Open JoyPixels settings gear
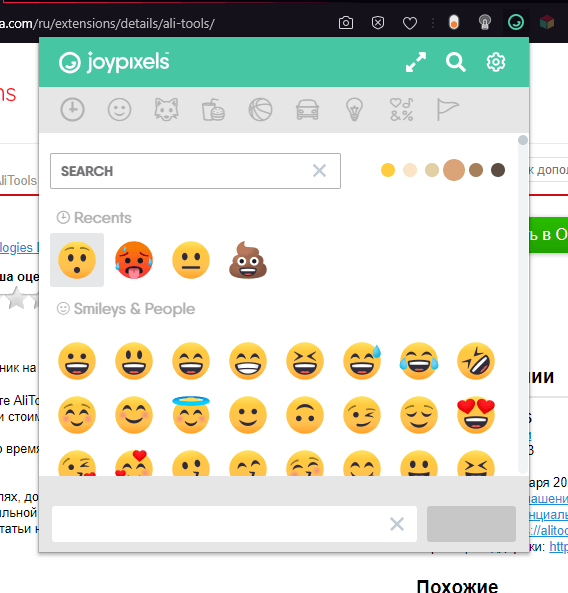Screen dimensions: 568x593 pos(495,62)
